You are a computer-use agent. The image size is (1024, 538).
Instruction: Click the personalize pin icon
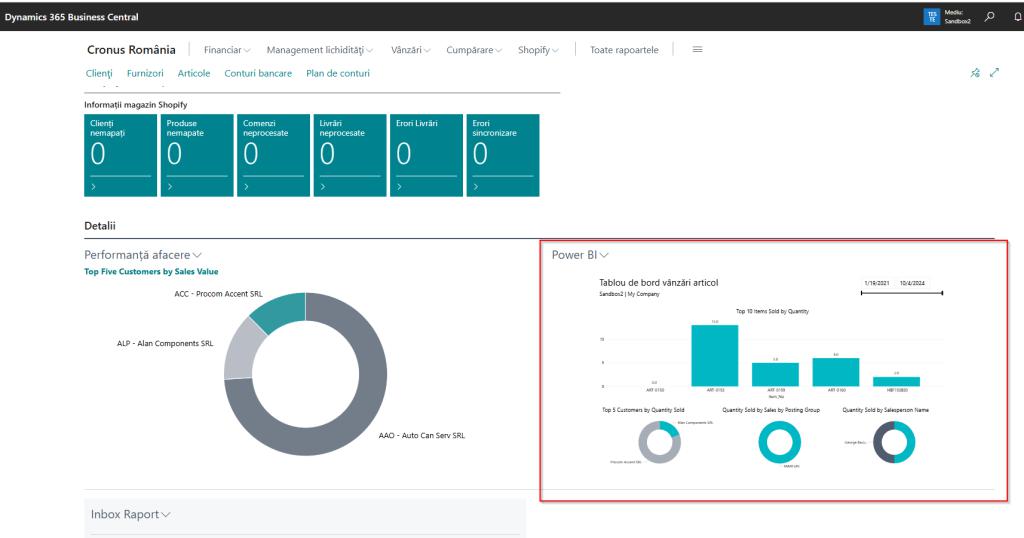(x=975, y=73)
